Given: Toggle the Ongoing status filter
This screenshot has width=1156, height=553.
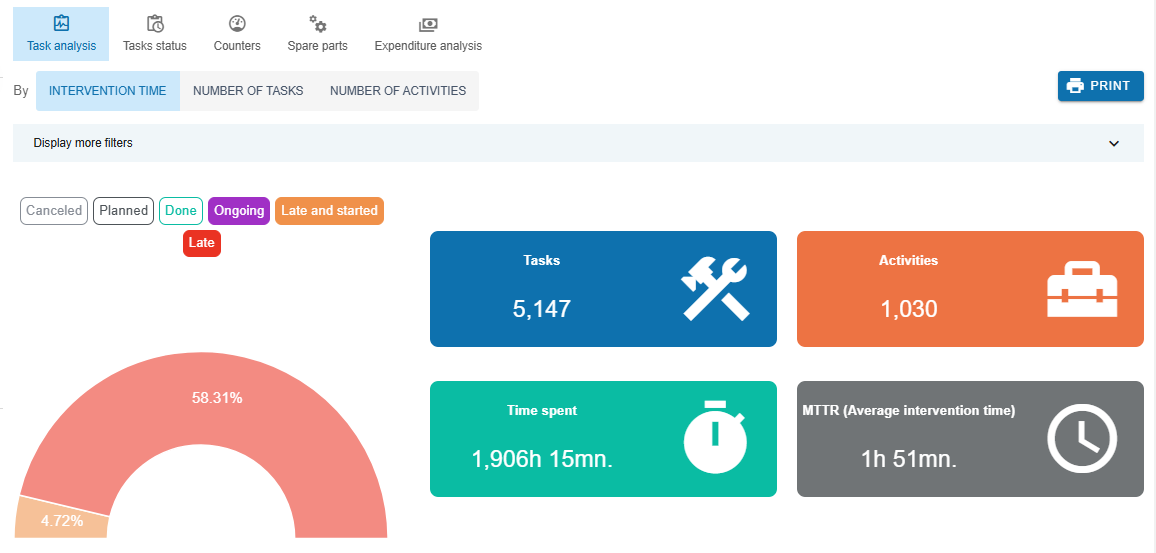Looking at the screenshot, I should [239, 211].
